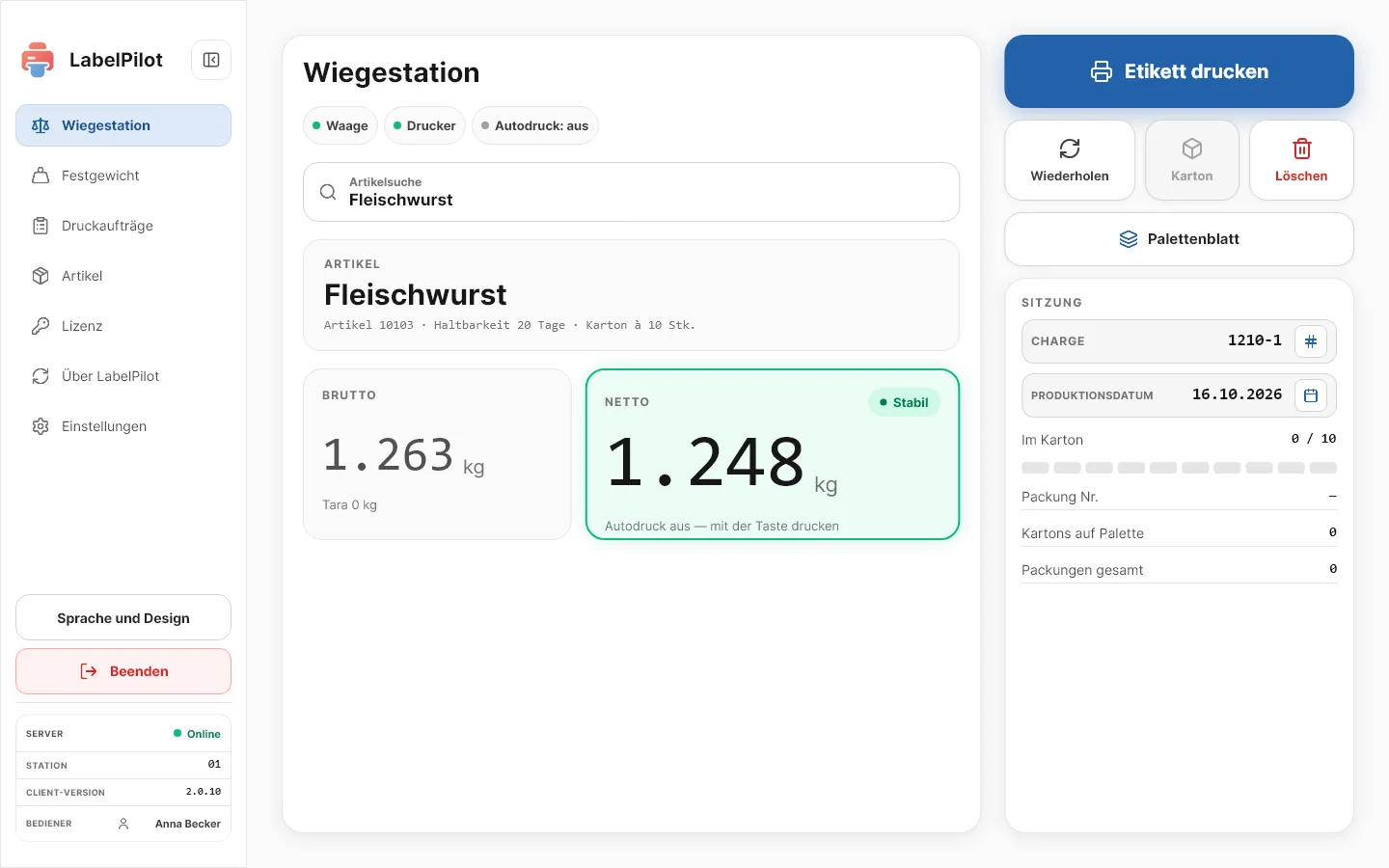The height and width of the screenshot is (868, 1389).
Task: Click the Kartons auf Palette row
Action: [x=1179, y=533]
